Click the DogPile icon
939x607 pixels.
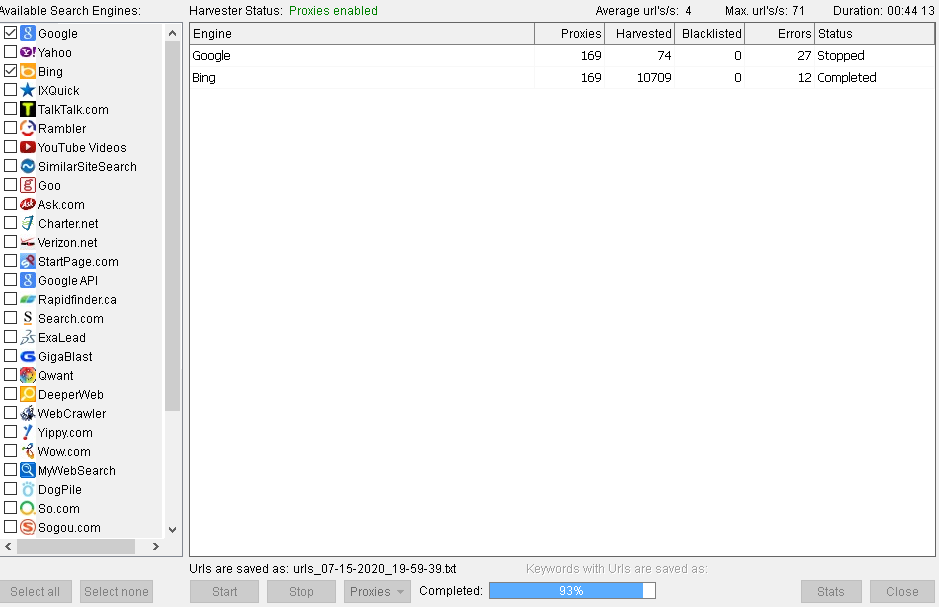(x=28, y=489)
